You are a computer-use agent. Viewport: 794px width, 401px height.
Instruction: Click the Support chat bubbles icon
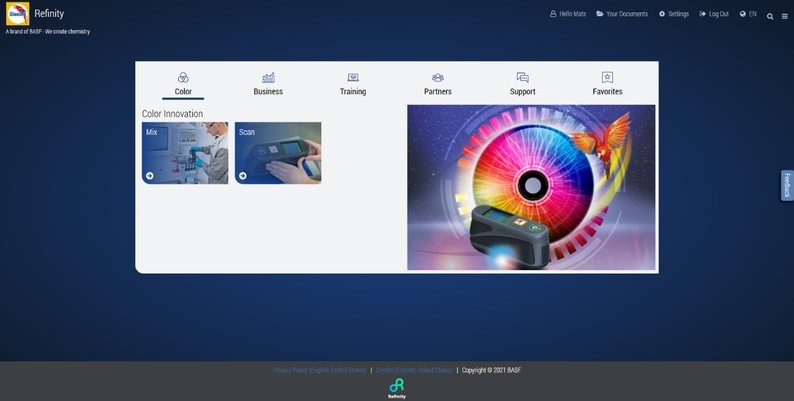pos(523,77)
